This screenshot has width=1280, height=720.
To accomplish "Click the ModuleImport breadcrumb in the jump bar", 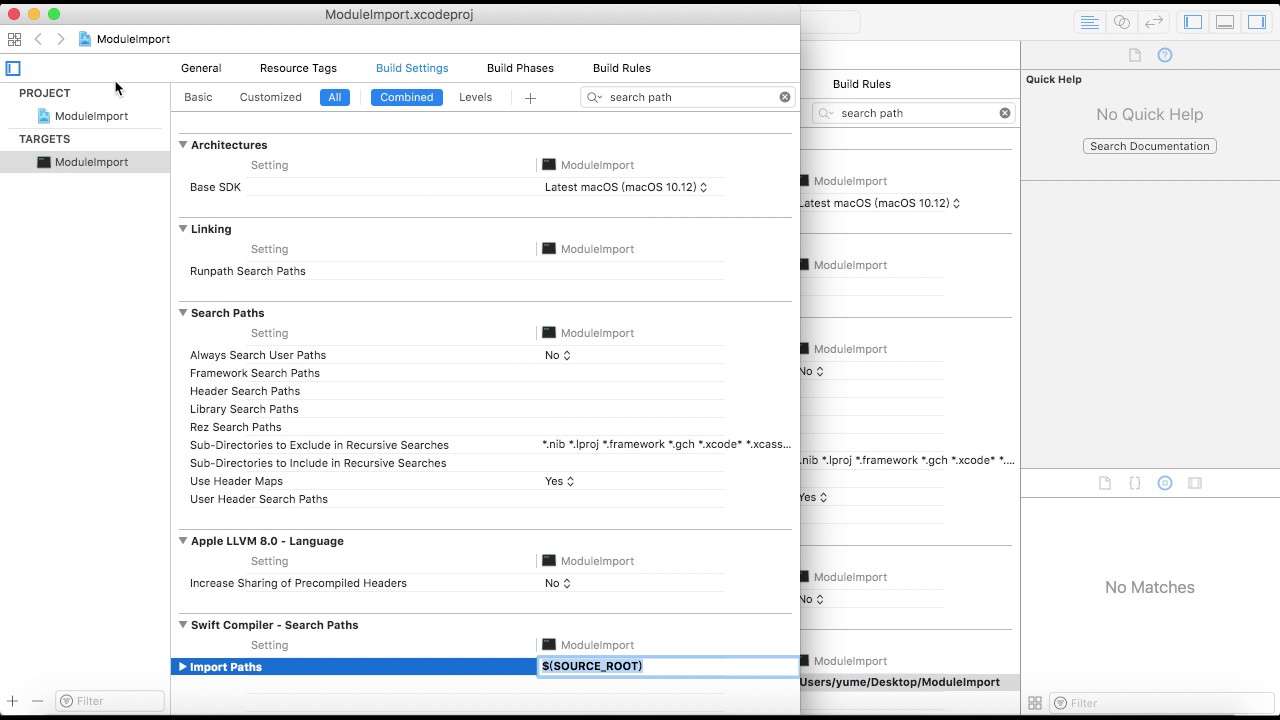I will (125, 39).
